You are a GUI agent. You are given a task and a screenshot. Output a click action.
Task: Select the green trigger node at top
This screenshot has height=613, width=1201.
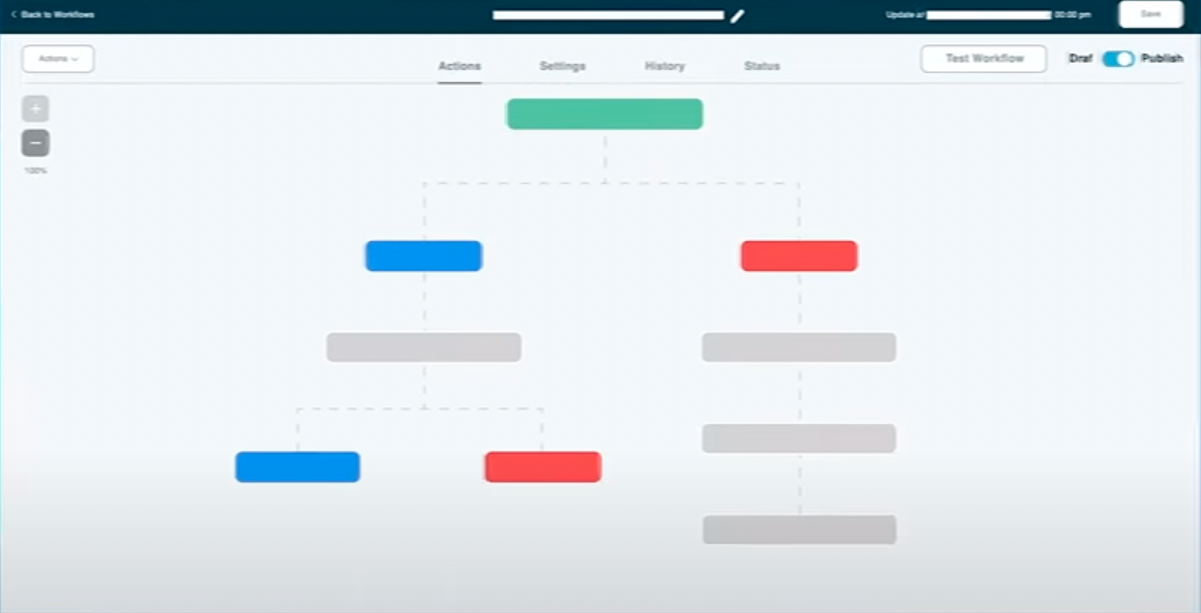point(604,114)
